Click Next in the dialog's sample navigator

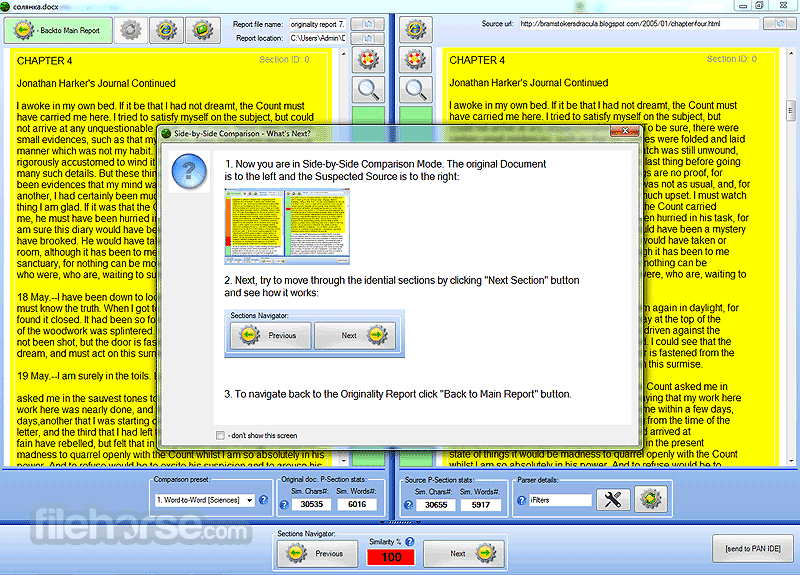click(355, 336)
